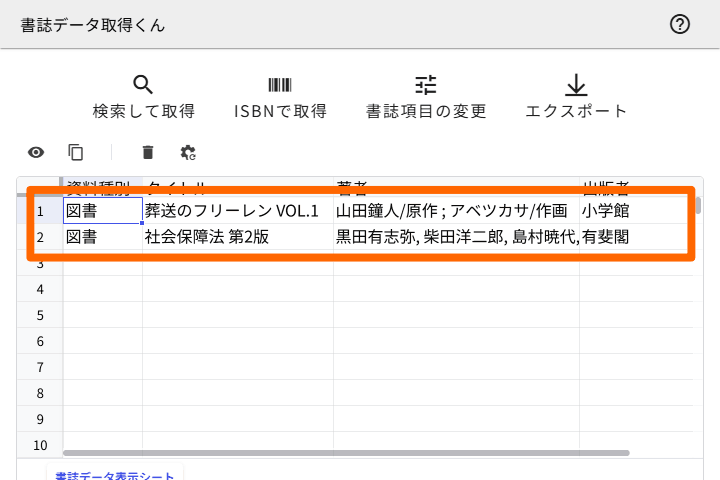Click the エクスポート label
Image resolution: width=720 pixels, height=480 pixels.
tap(576, 111)
